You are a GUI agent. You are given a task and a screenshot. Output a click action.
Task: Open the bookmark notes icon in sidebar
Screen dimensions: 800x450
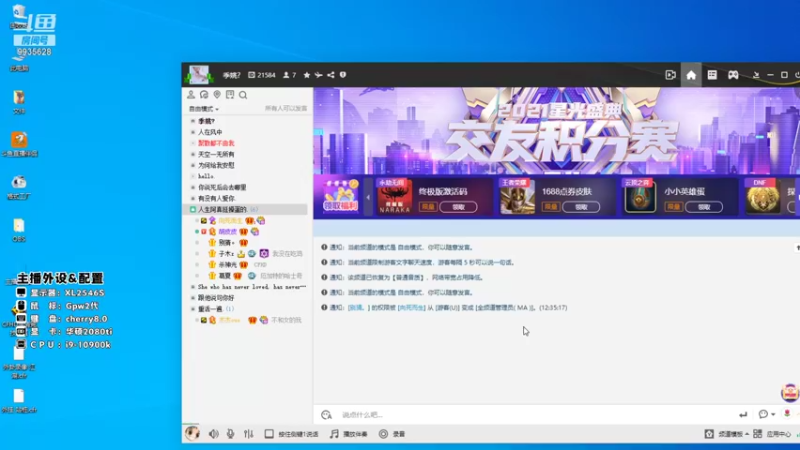tap(230, 95)
